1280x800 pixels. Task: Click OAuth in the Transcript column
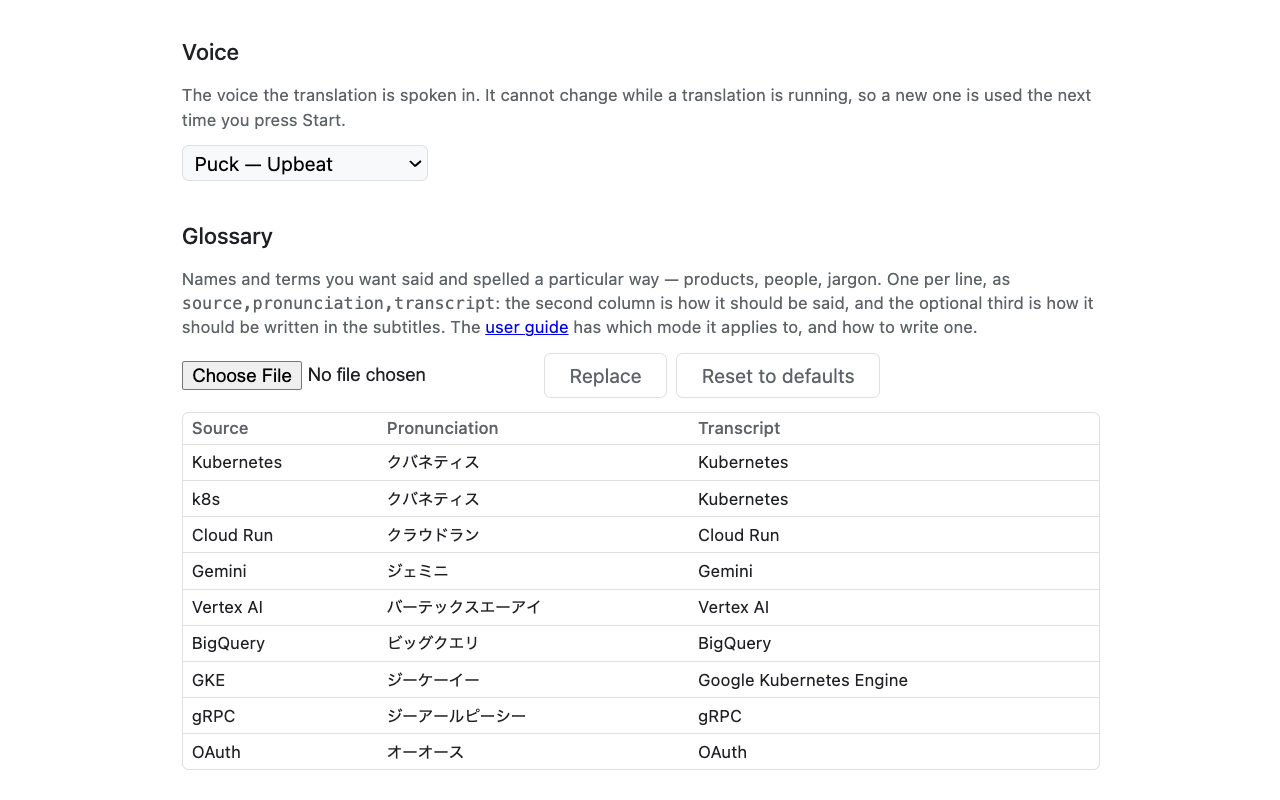point(894,752)
